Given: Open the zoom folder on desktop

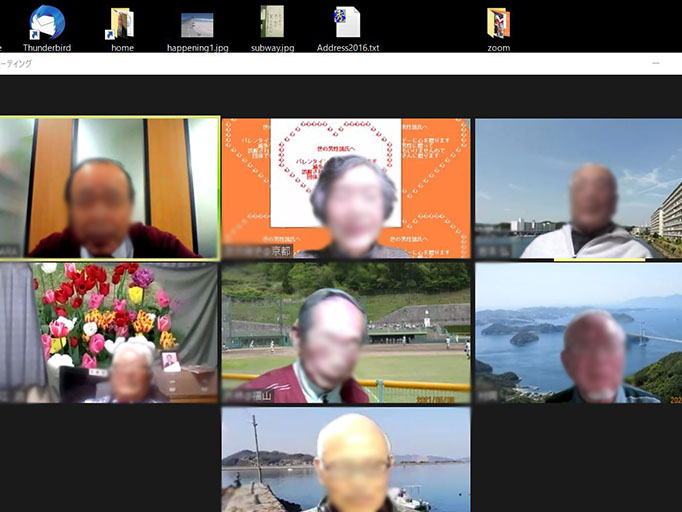Looking at the screenshot, I should click(498, 25).
